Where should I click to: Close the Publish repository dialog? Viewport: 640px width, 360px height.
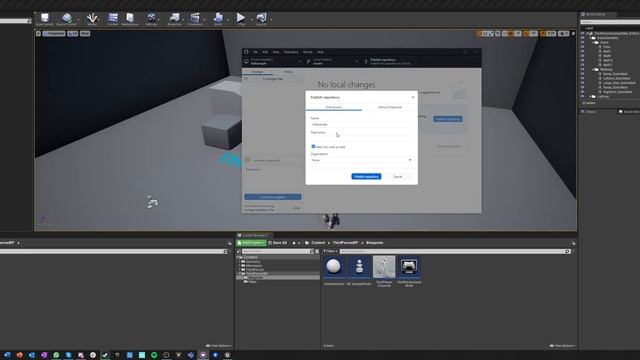point(413,97)
